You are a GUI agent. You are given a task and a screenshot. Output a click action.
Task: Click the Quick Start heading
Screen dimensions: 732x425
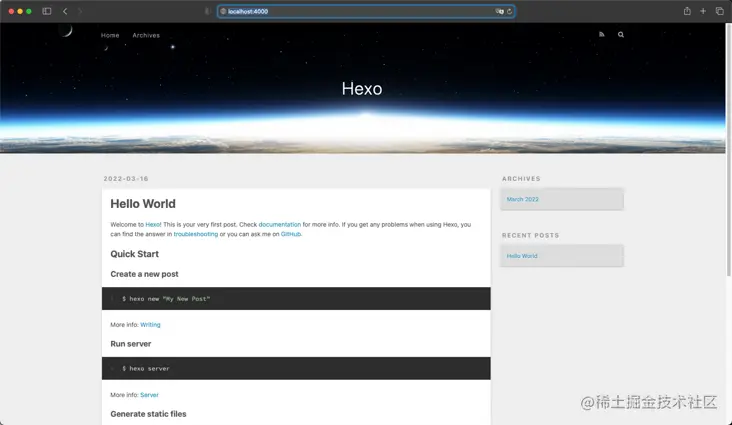click(134, 254)
